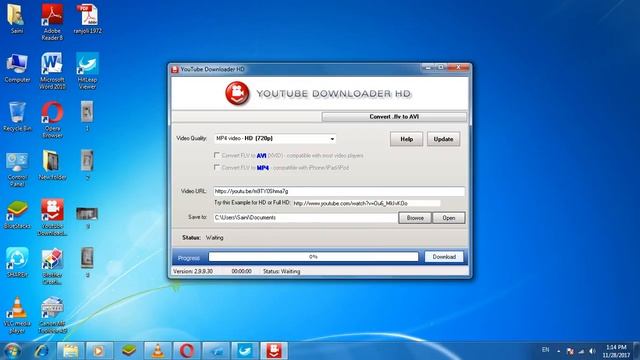Launch Opera Browser desktop shortcut
Viewport: 640px width, 360px height.
[x=52, y=120]
